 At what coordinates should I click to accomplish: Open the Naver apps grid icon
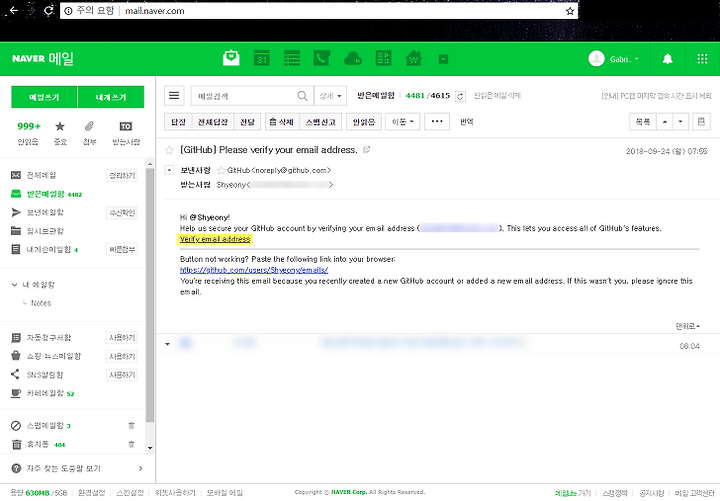coord(702,59)
